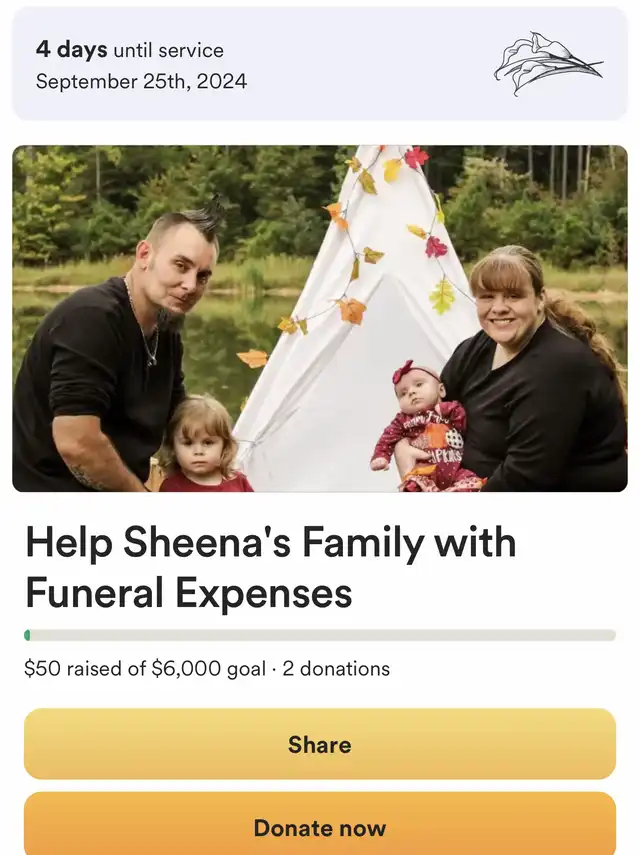Click the green filled progress indicator
The image size is (640, 855).
[x=27, y=635]
